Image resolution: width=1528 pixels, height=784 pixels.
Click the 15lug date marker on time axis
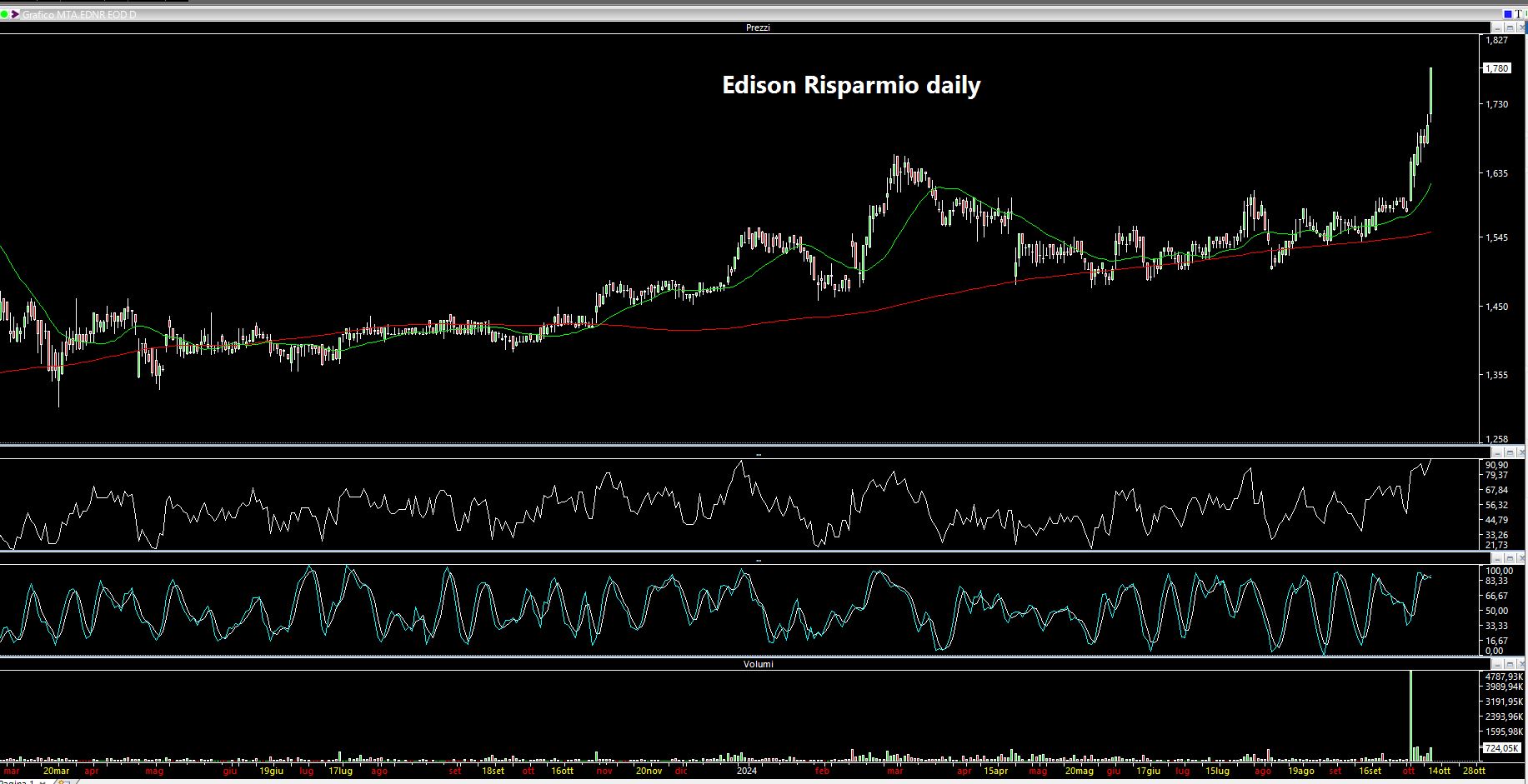[1217, 771]
